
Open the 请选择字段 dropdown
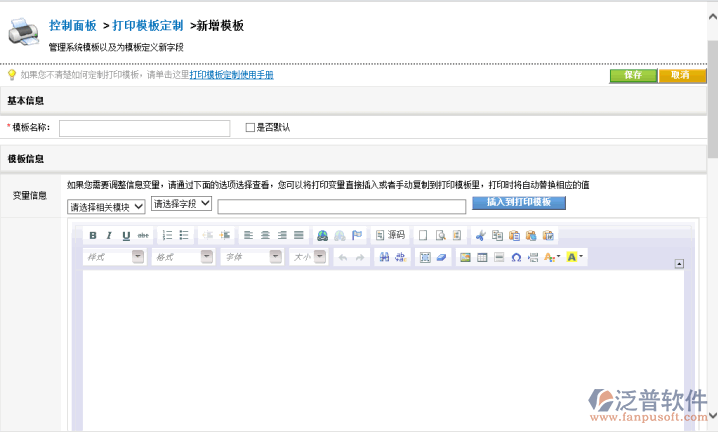(182, 204)
